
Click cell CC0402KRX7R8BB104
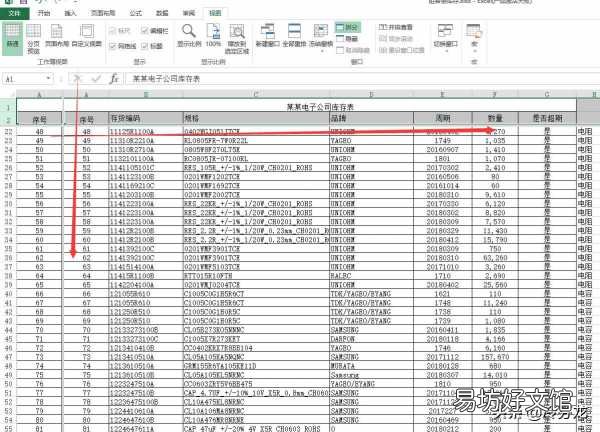click(x=256, y=348)
